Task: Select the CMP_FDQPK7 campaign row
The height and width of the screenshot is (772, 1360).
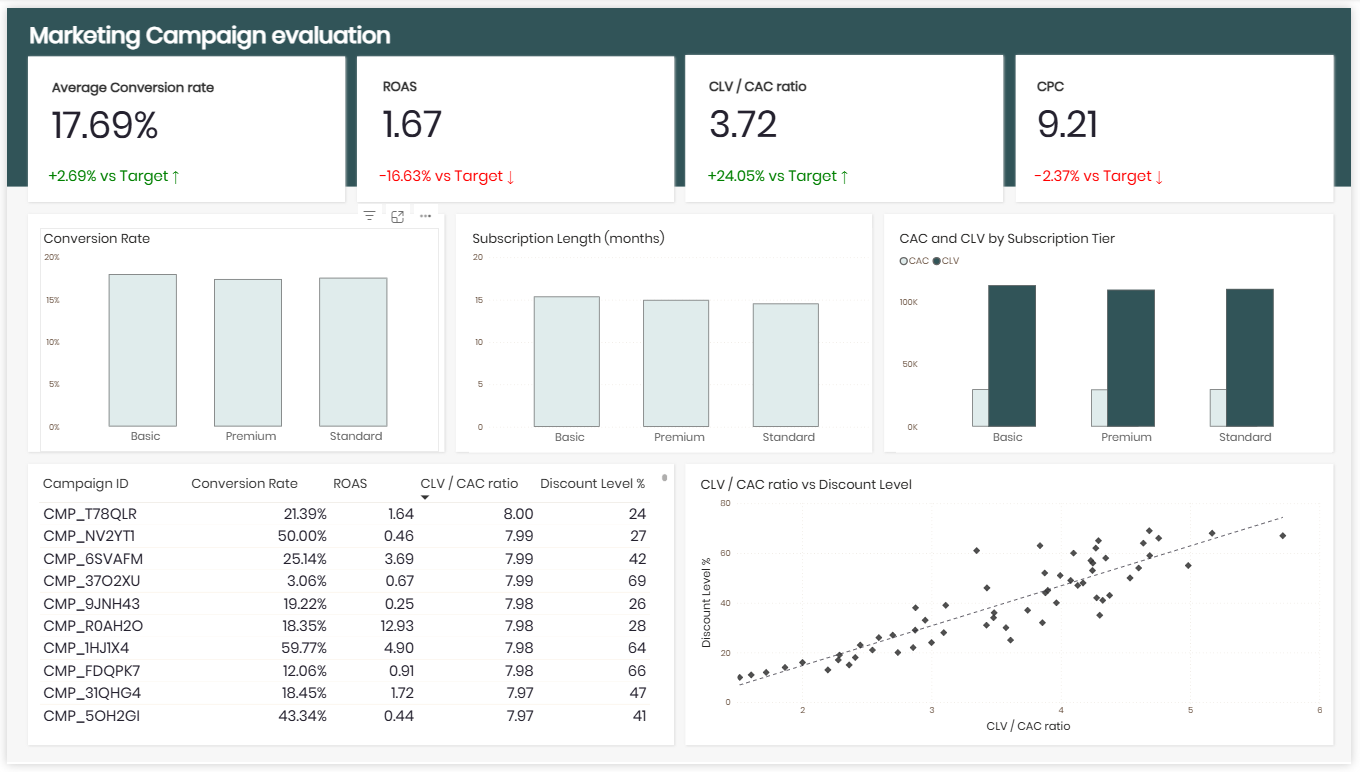Action: click(345, 671)
